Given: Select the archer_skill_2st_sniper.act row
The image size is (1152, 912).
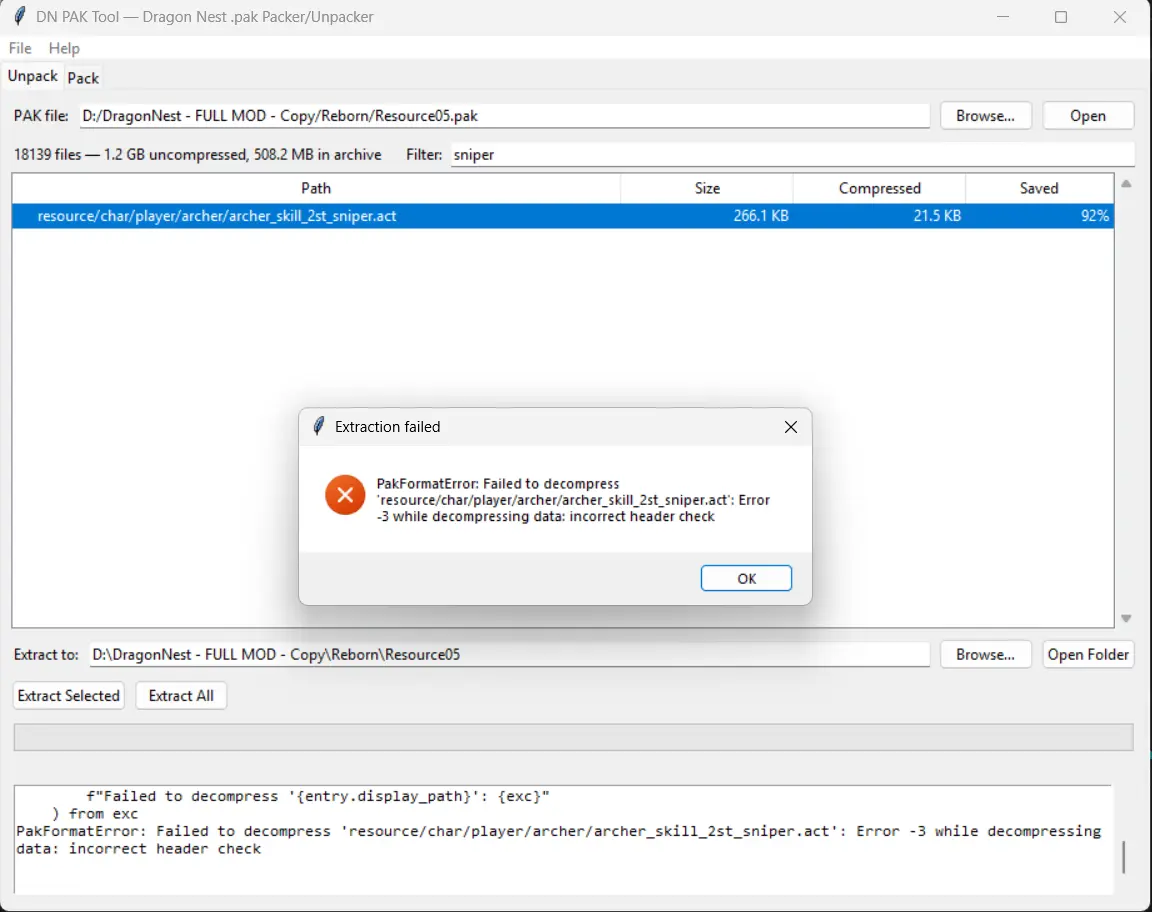Looking at the screenshot, I should [x=563, y=216].
